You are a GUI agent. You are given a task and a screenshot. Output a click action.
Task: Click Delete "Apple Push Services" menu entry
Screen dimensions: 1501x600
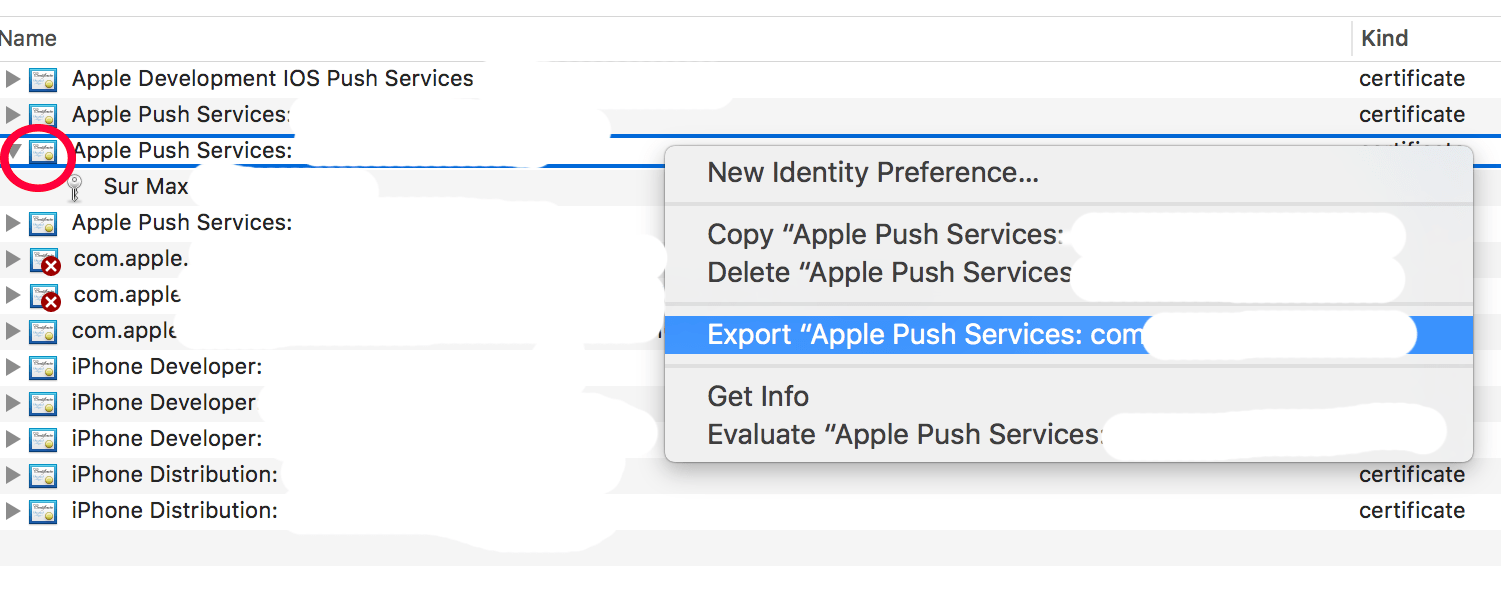[888, 272]
